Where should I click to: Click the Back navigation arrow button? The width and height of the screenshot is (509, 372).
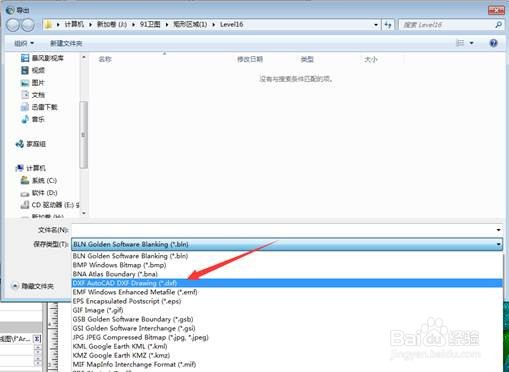(13, 25)
